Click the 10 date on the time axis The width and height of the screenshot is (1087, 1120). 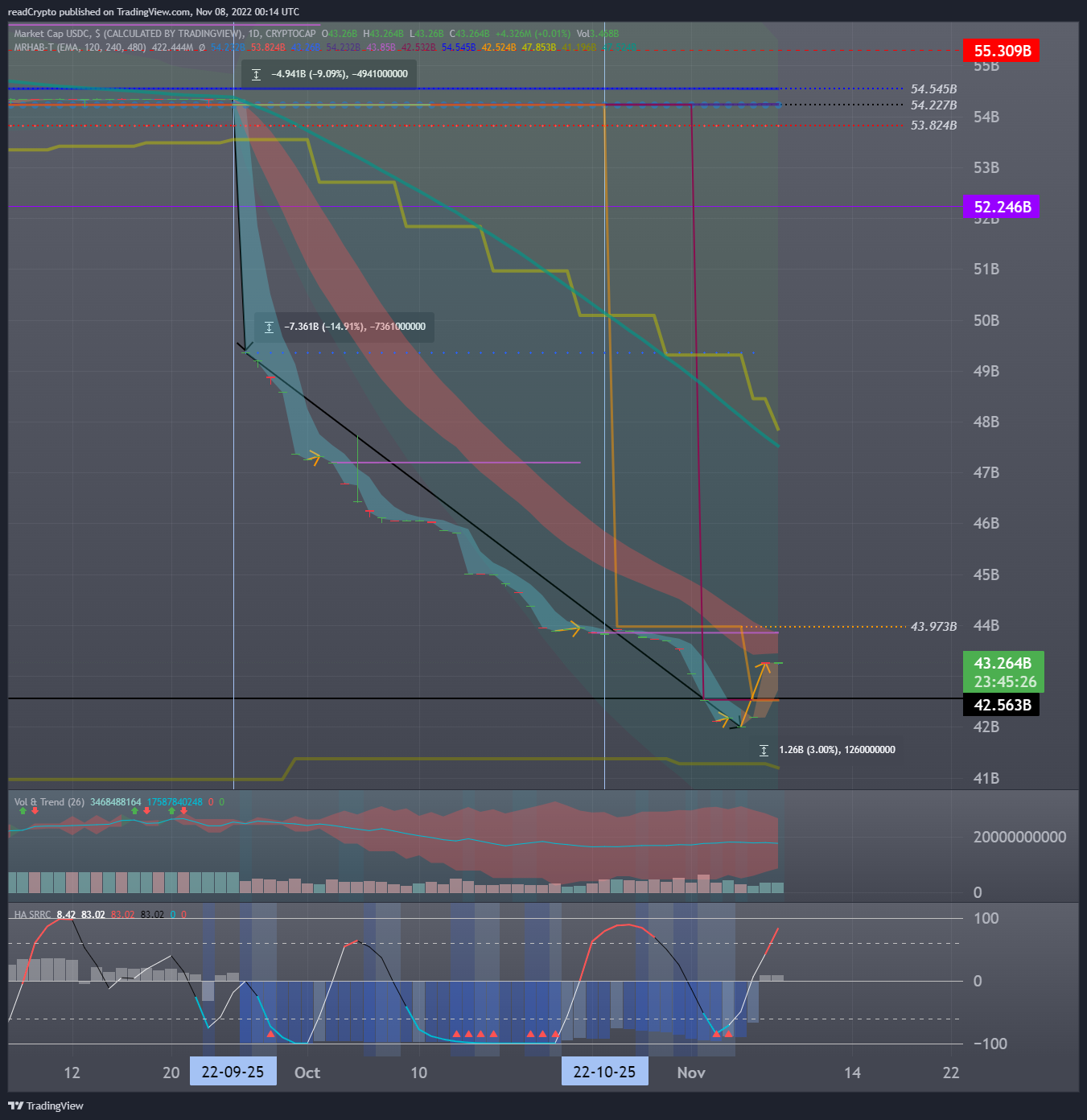click(x=418, y=1073)
